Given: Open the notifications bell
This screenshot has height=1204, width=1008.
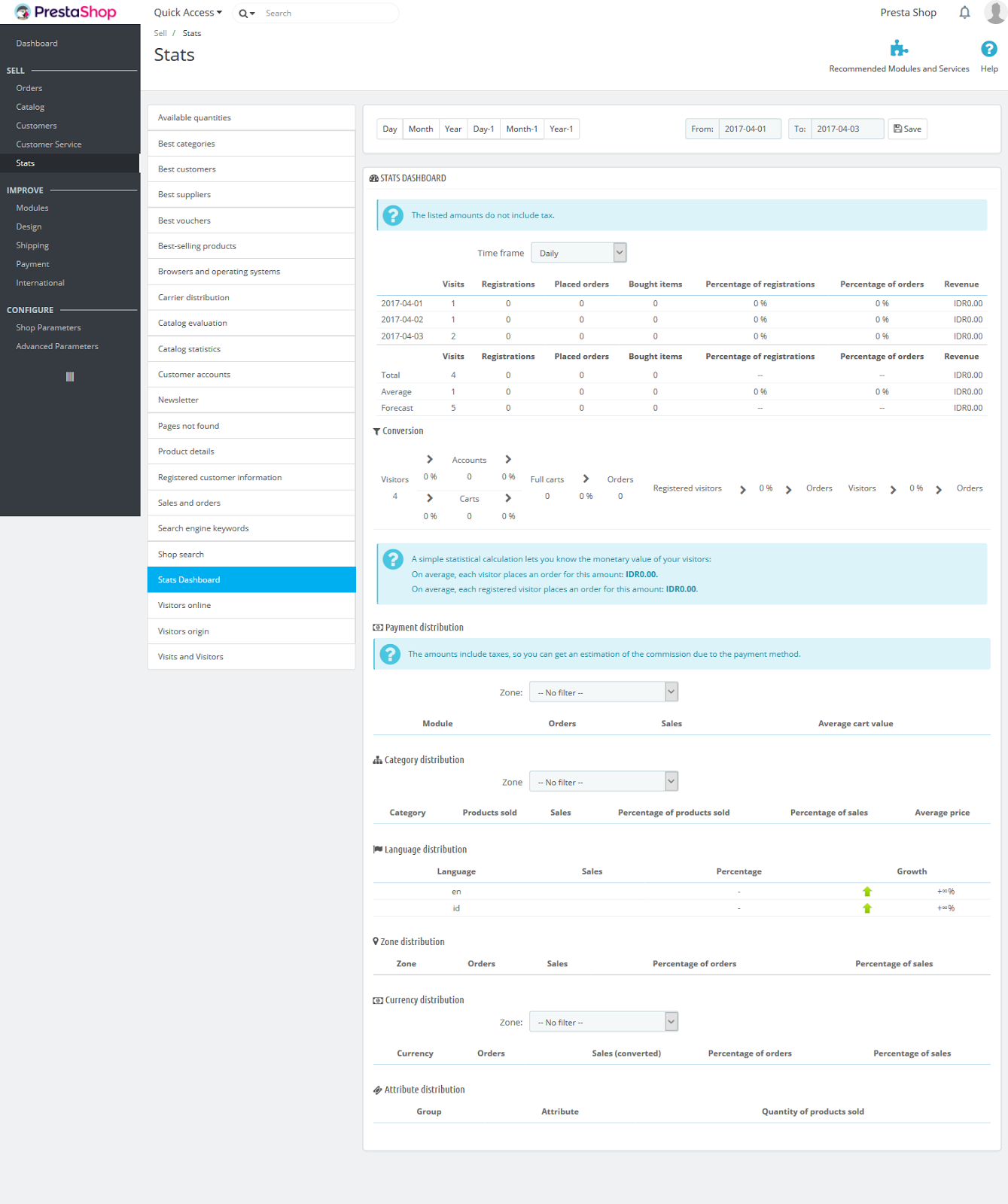Looking at the screenshot, I should coord(964,12).
